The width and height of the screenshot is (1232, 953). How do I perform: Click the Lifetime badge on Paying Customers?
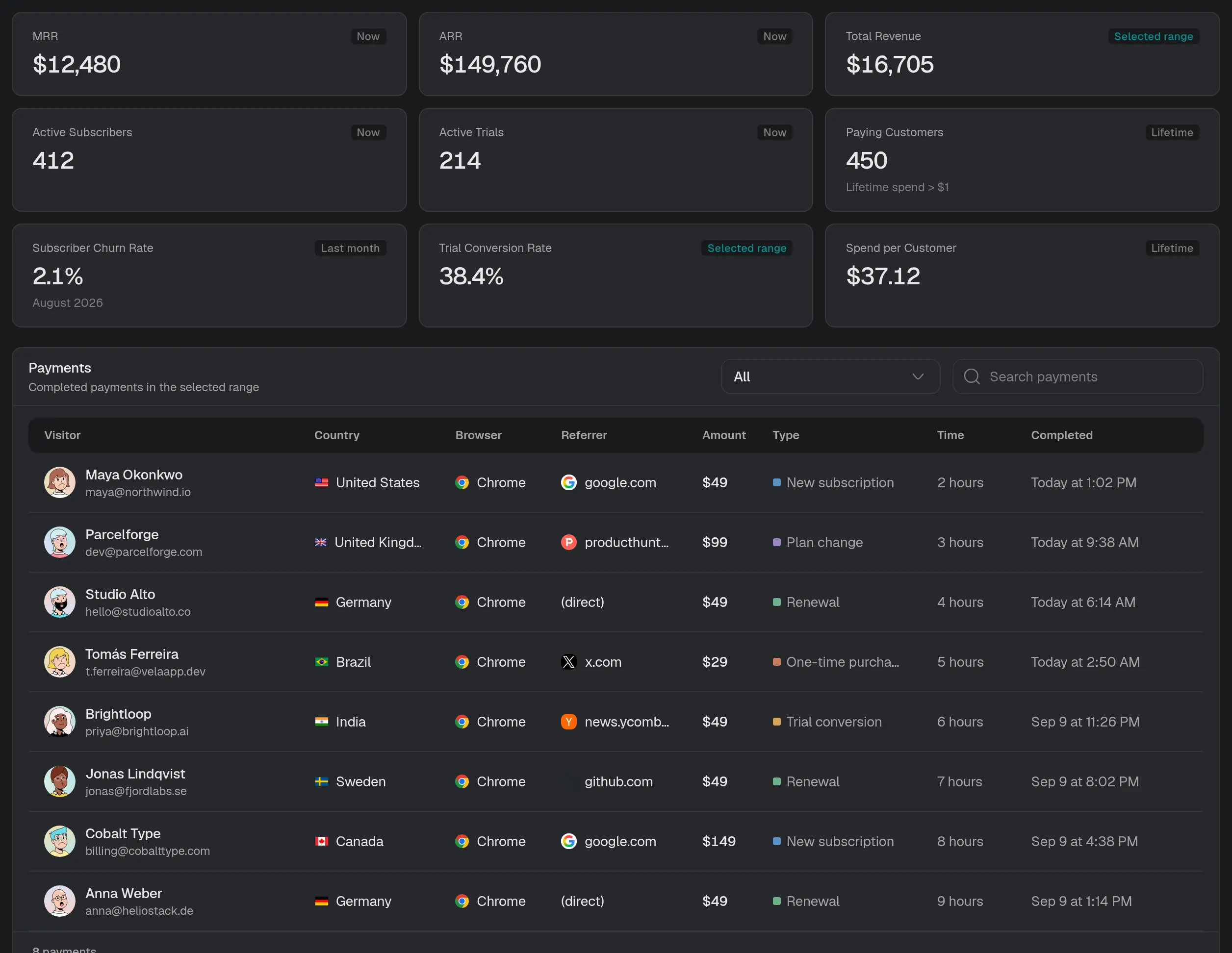[1172, 132]
